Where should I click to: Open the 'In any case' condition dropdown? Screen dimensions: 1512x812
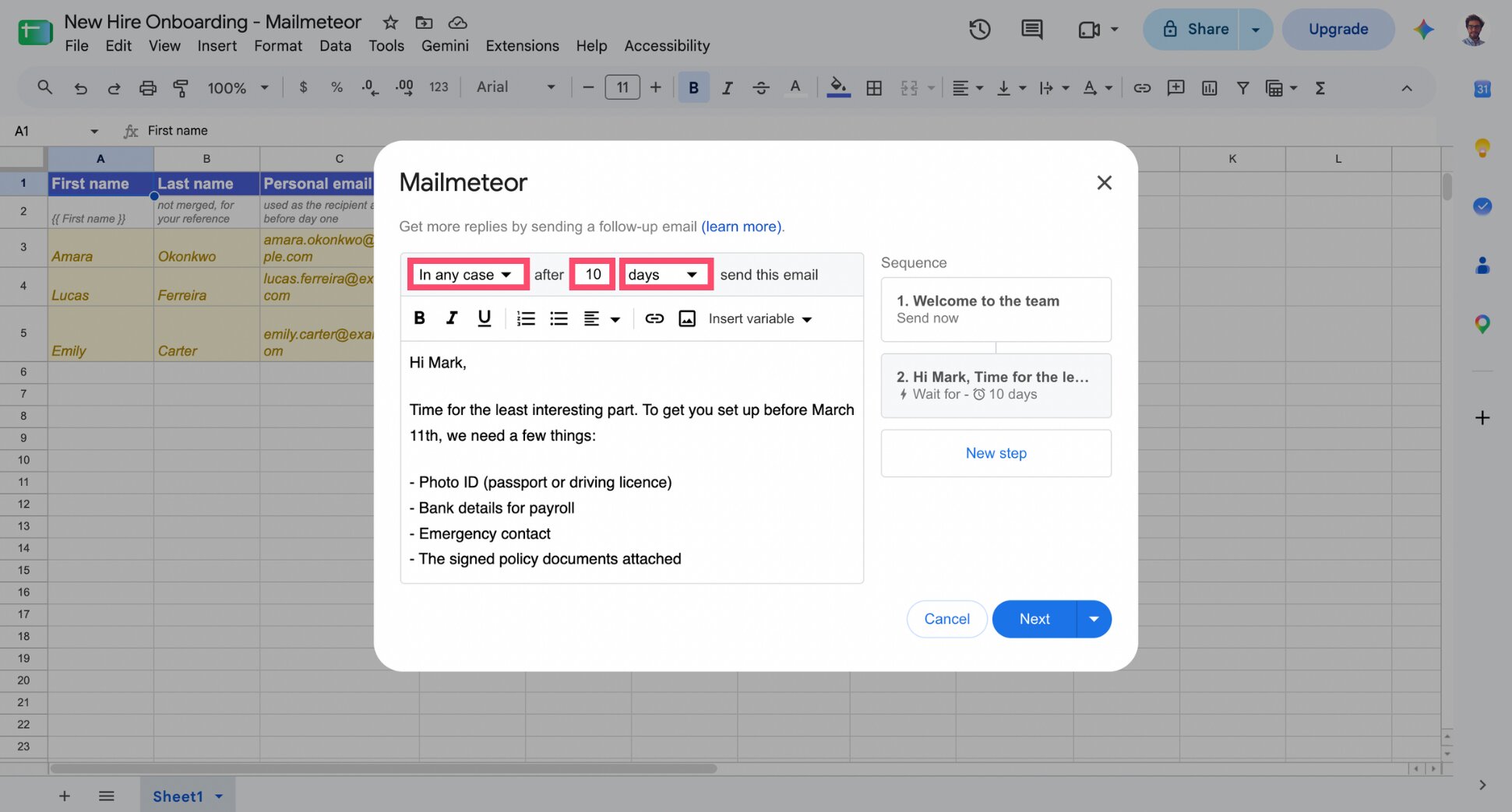pyautogui.click(x=467, y=274)
